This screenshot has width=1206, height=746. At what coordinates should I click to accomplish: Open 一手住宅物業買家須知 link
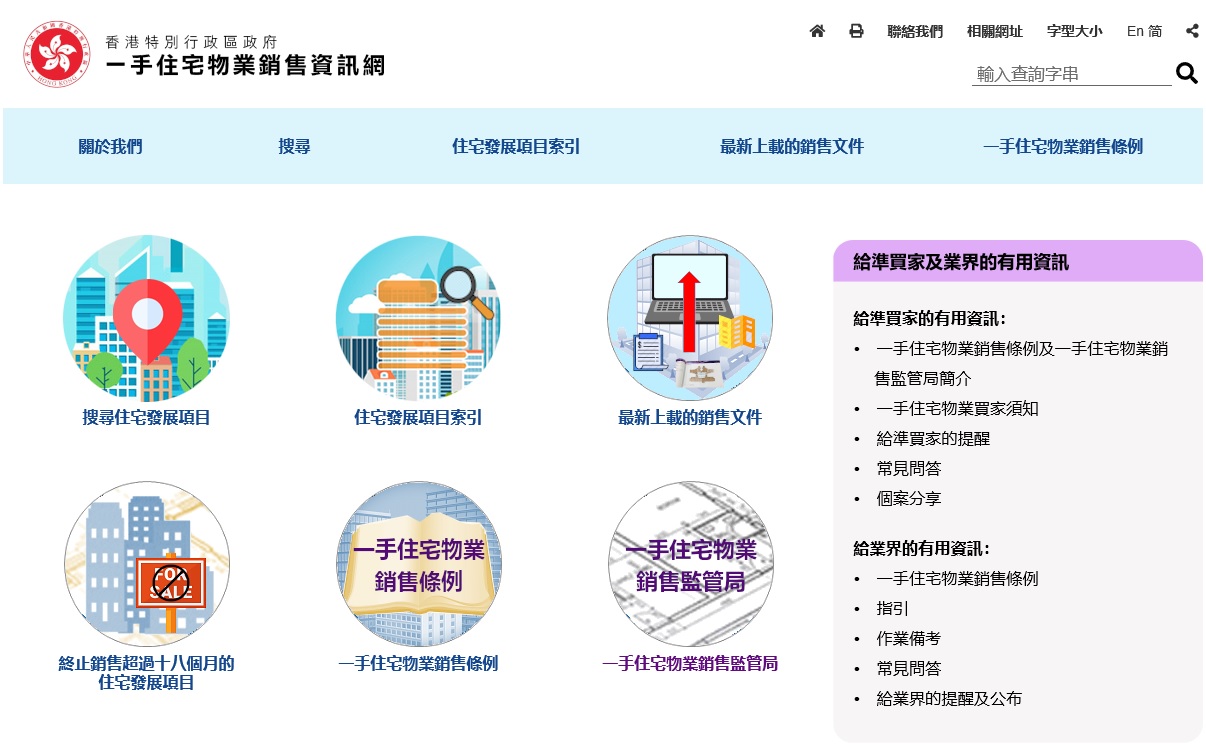957,408
